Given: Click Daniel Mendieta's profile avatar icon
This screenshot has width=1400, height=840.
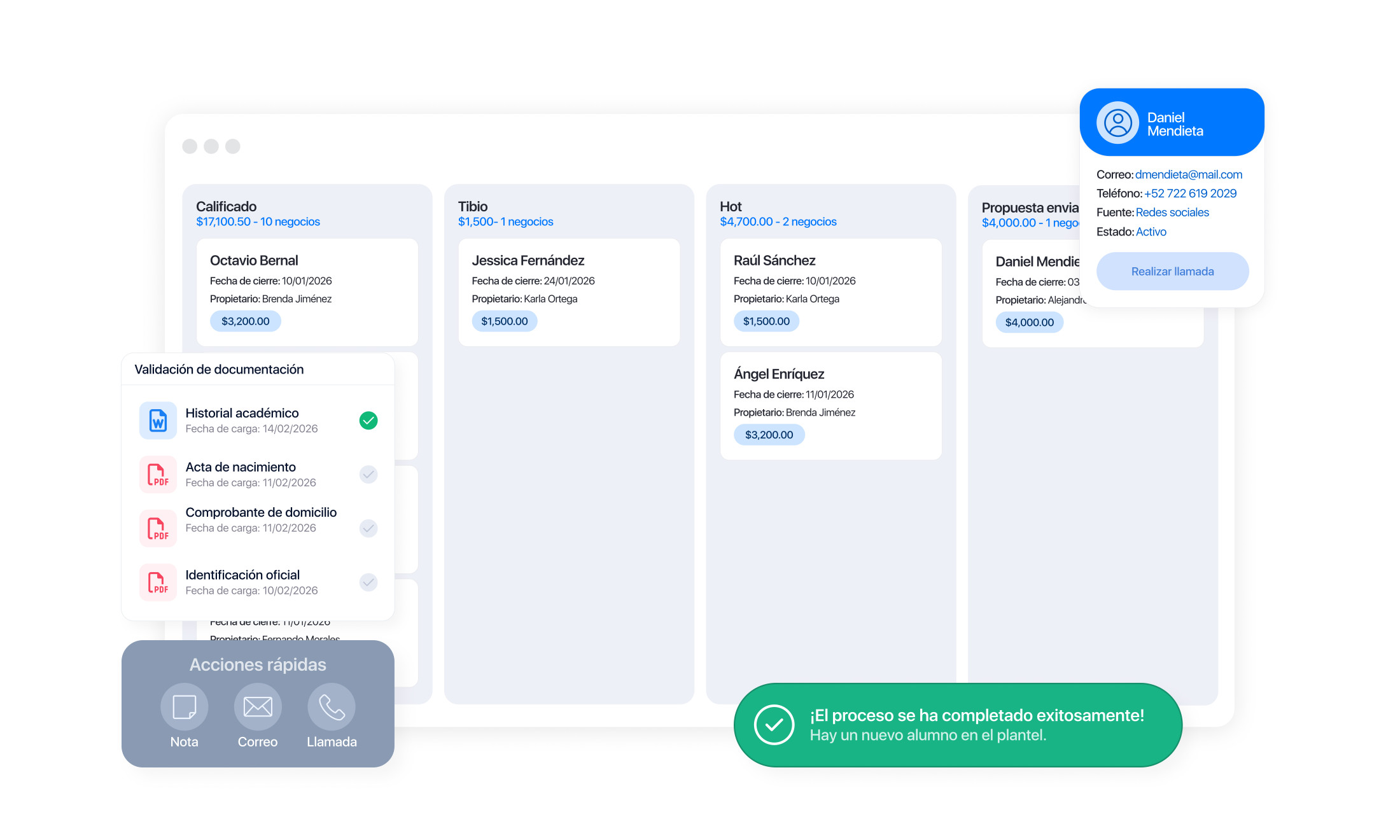Looking at the screenshot, I should (1117, 123).
